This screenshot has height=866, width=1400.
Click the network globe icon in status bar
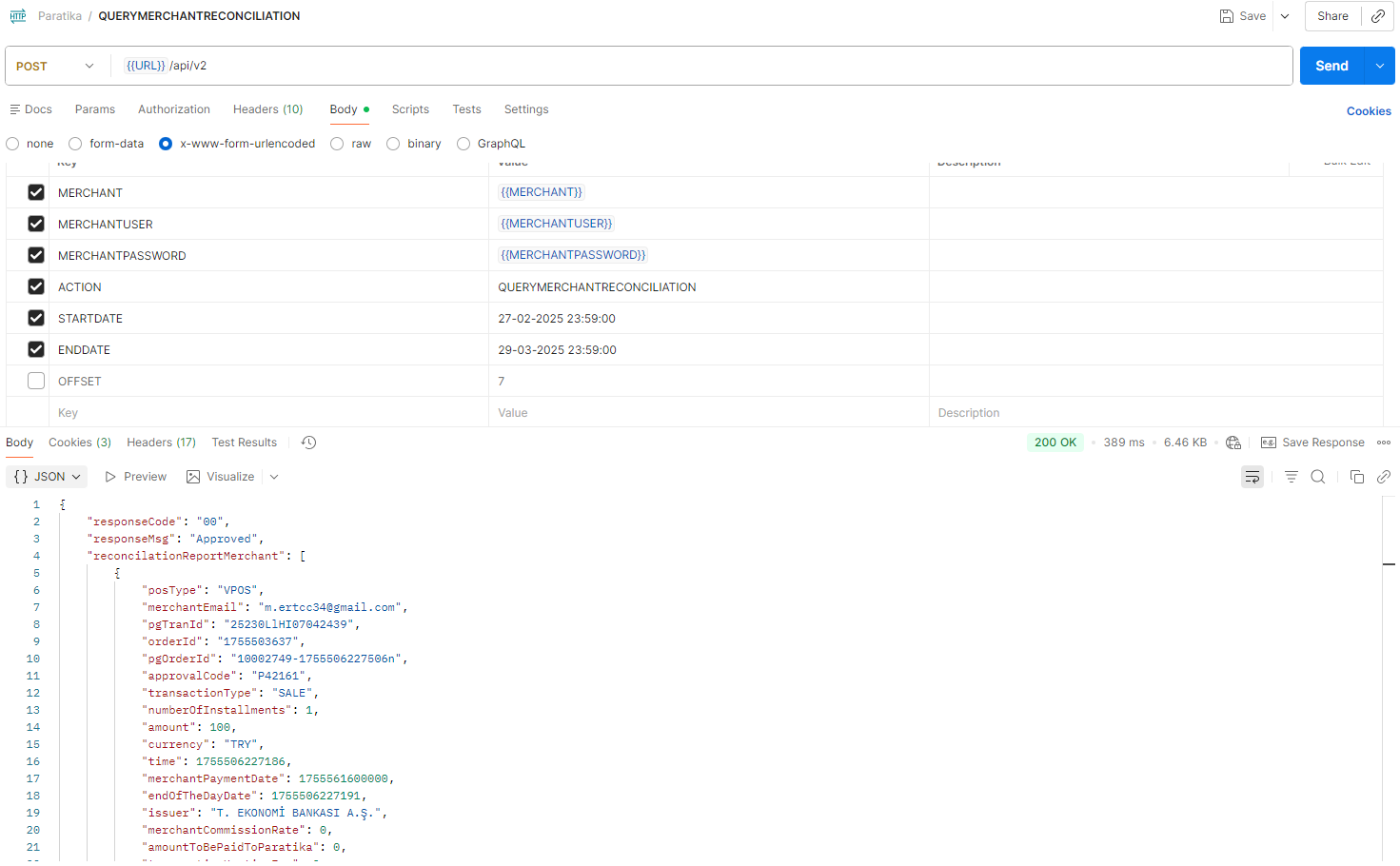[x=1233, y=443]
